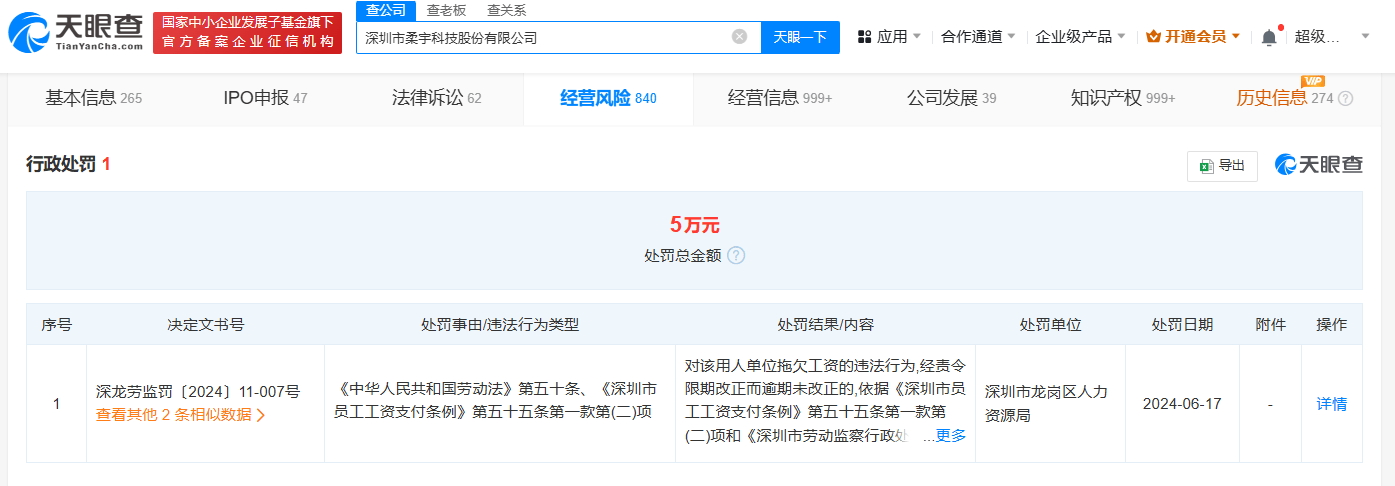Click 深圳市龙岗区人力资源局 in the table
Viewport: 1395px width, 486px height.
point(1050,403)
